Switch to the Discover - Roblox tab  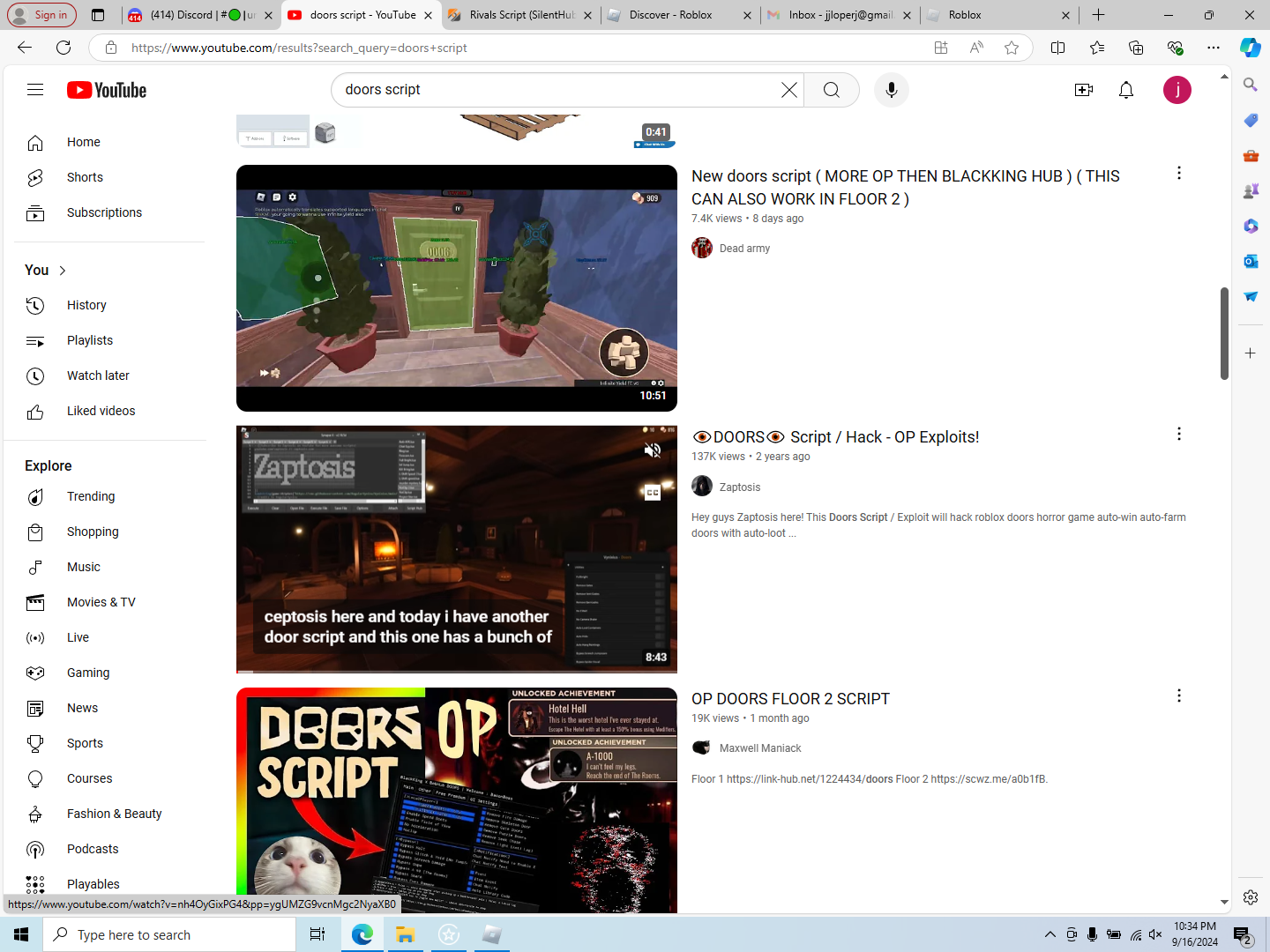click(681, 15)
